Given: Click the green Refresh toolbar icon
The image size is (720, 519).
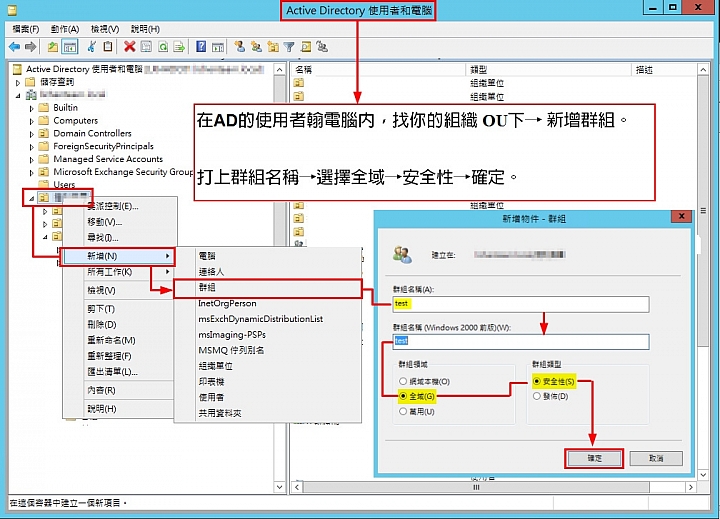Looking at the screenshot, I should (163, 46).
